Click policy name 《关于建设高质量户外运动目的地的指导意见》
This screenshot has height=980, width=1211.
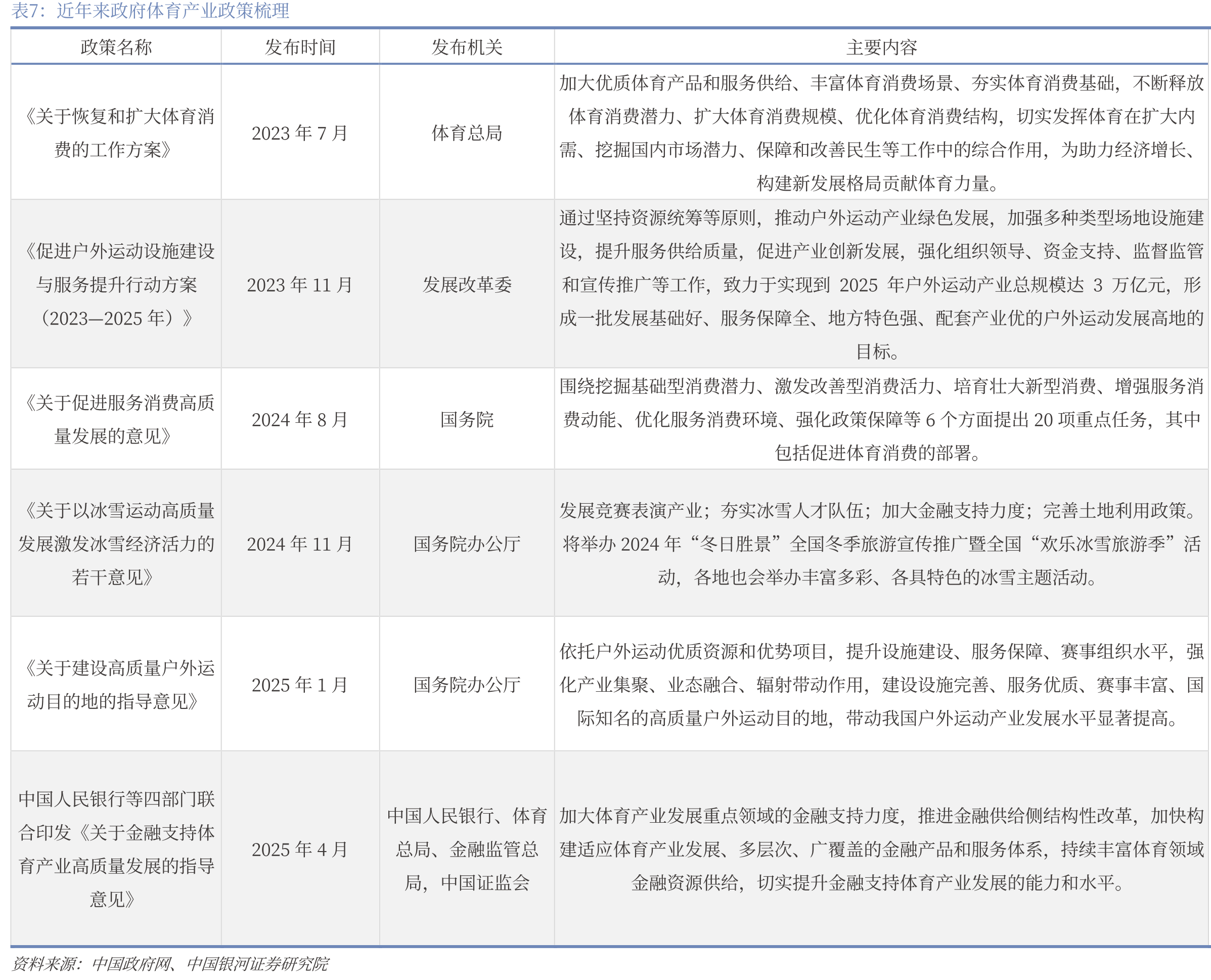pyautogui.click(x=116, y=685)
